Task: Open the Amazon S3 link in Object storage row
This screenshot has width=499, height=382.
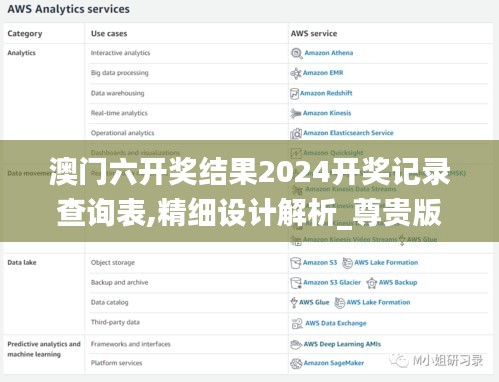Action: pos(320,263)
